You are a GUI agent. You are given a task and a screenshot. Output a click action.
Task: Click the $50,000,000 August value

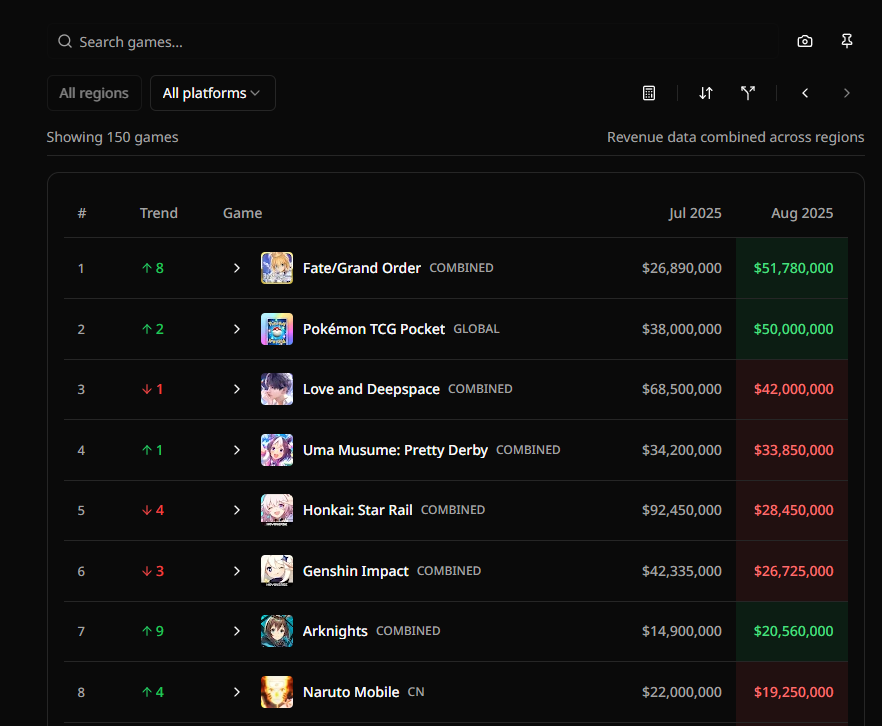click(x=793, y=329)
